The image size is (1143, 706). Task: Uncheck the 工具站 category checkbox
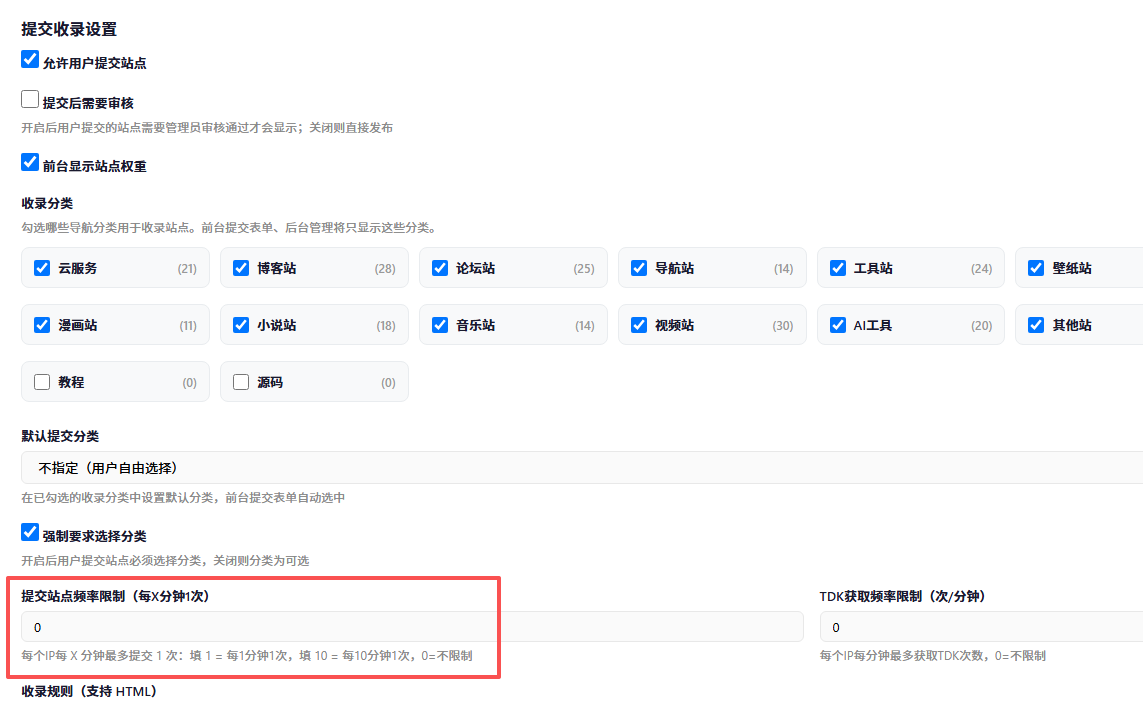coord(838,268)
